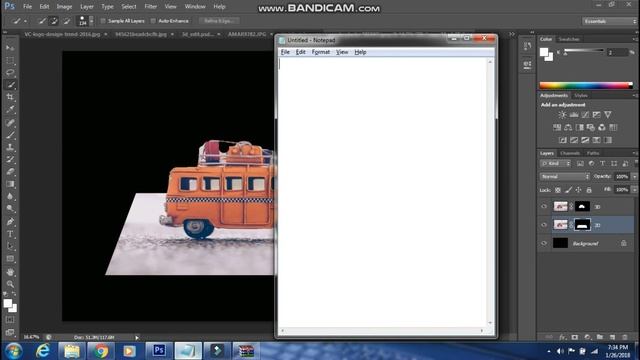Switch to the Swatches tab

pyautogui.click(x=569, y=39)
